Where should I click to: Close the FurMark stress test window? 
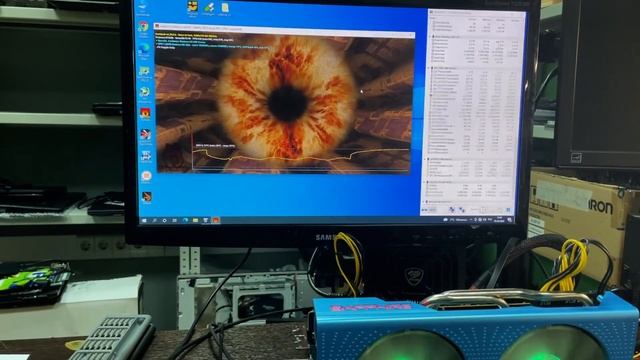click(x=411, y=35)
